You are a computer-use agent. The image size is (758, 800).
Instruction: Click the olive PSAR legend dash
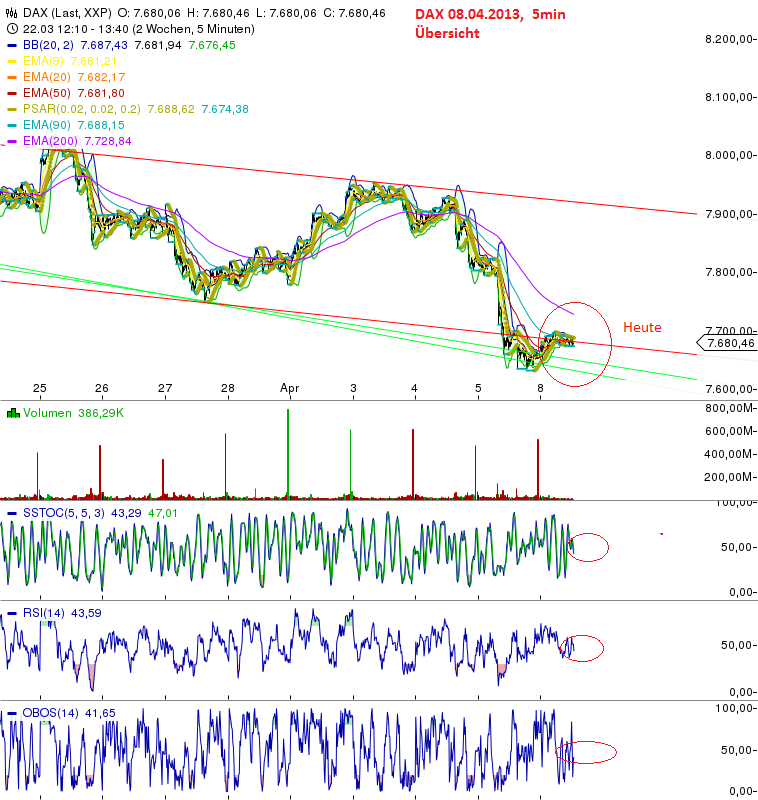(x=12, y=109)
